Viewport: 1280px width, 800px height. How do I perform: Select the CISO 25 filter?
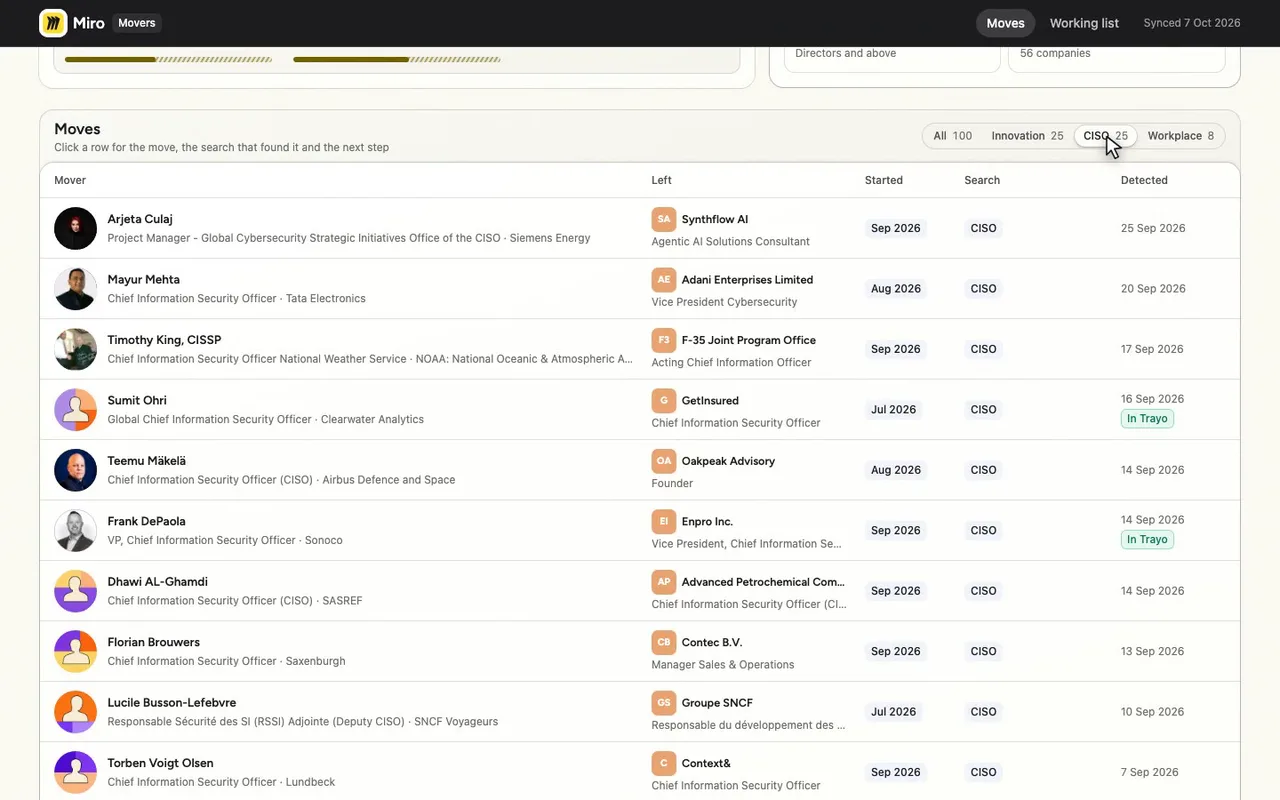pos(1105,136)
